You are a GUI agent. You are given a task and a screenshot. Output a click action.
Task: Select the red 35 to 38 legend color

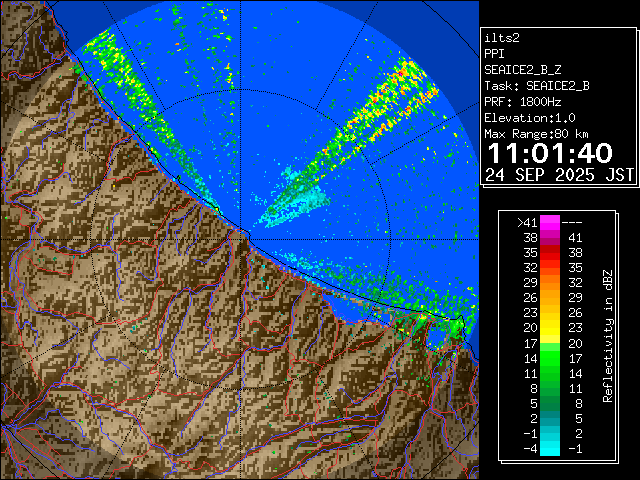550,253
